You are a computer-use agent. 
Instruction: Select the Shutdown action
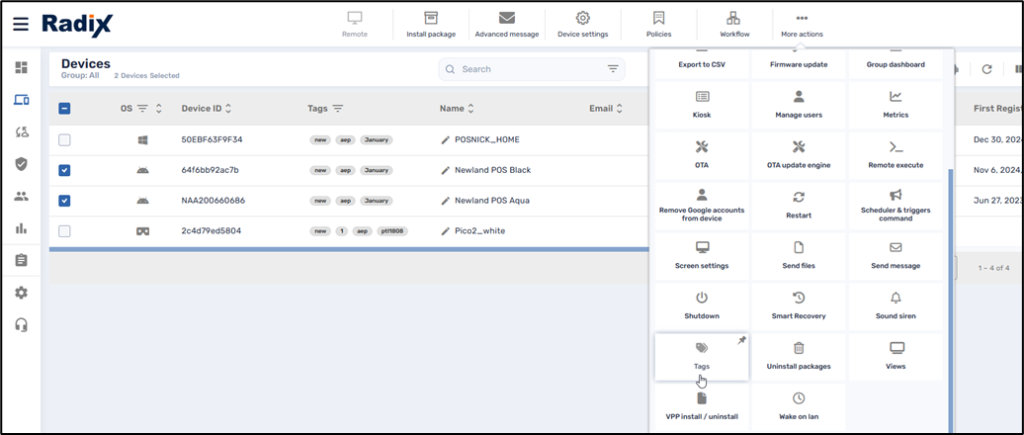tap(701, 305)
